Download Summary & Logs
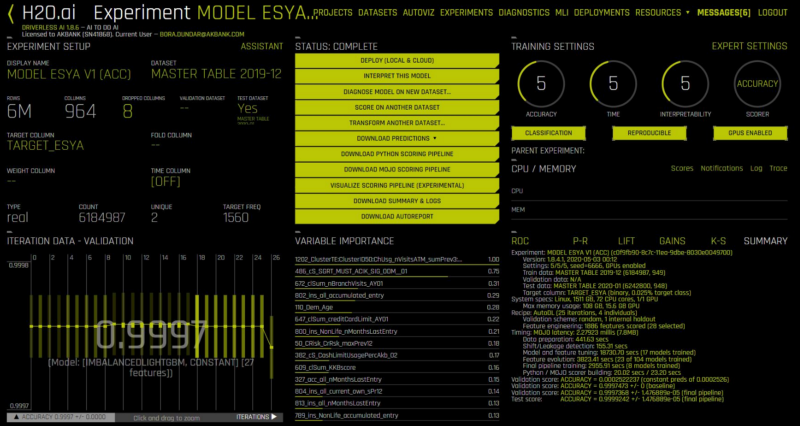The image size is (800, 426). [x=397, y=201]
